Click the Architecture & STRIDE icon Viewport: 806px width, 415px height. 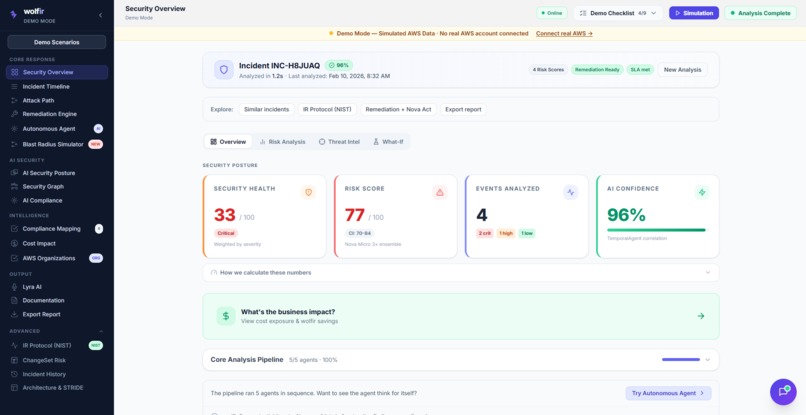[x=14, y=388]
